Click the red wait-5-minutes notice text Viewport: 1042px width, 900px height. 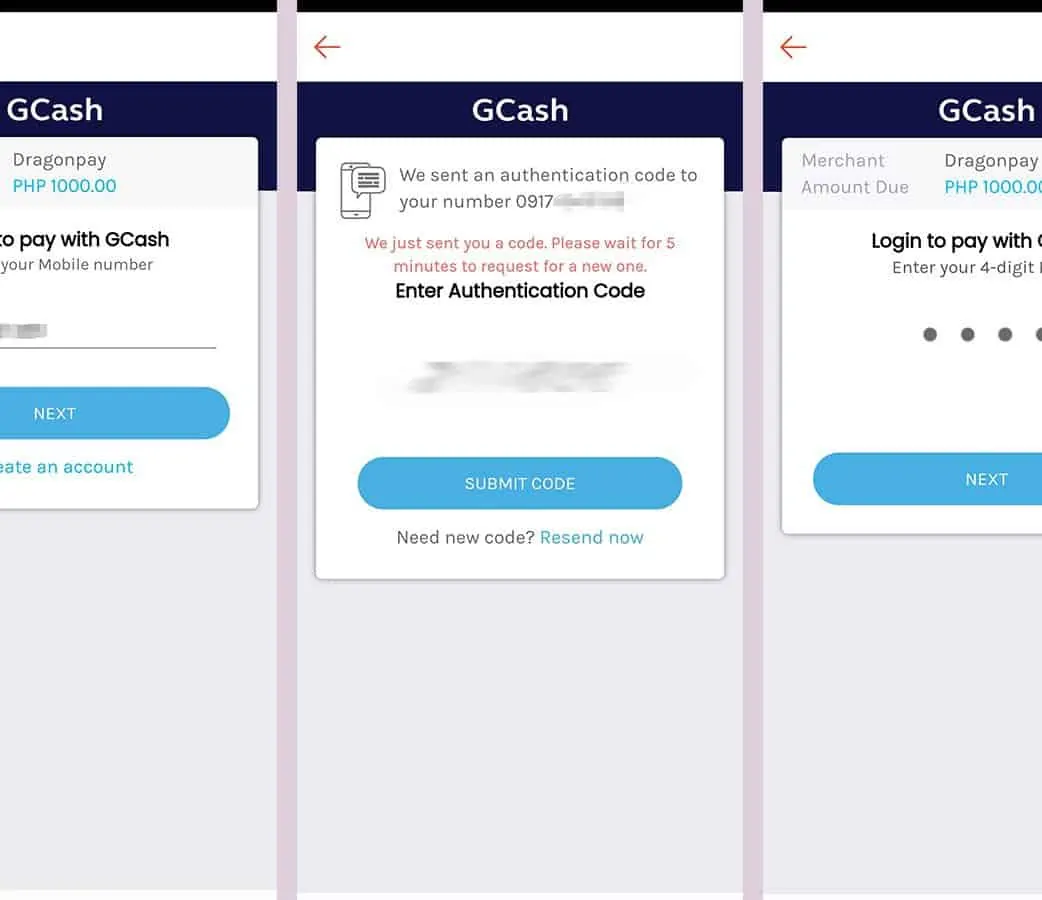click(x=520, y=255)
